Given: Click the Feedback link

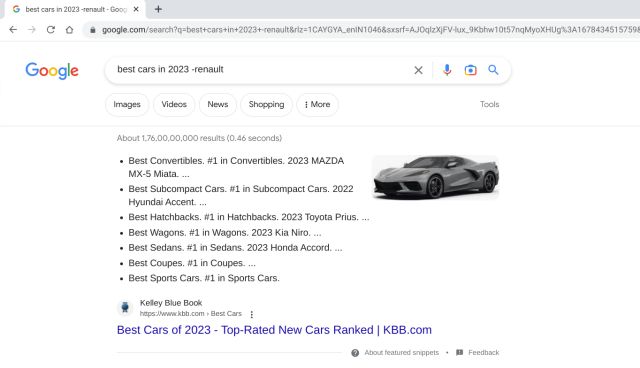Looking at the screenshot, I should click(483, 352).
